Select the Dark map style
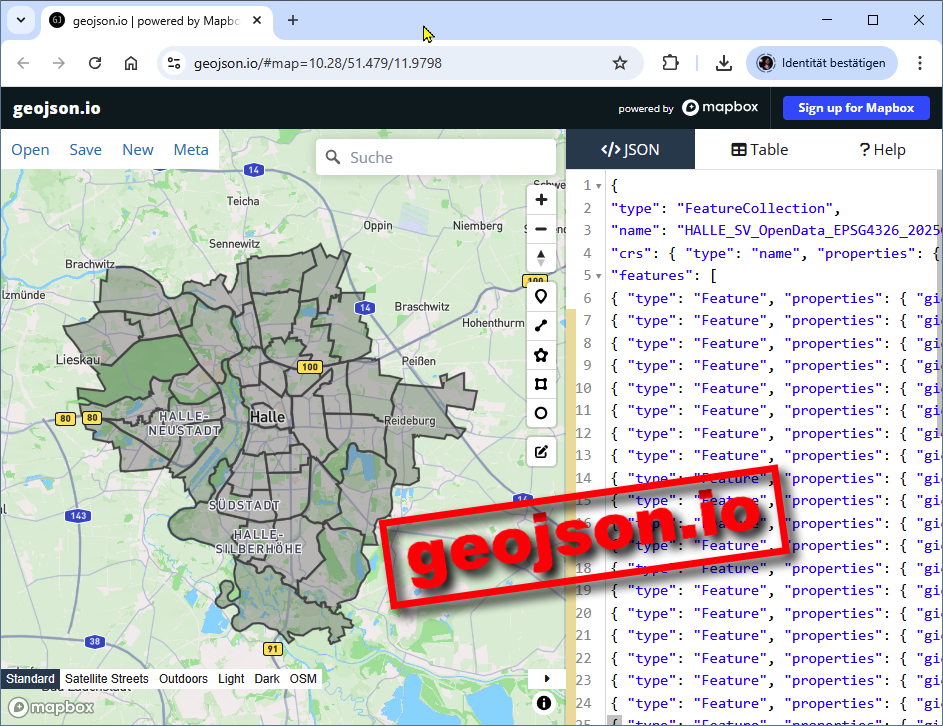The height and width of the screenshot is (726, 943). pos(267,678)
